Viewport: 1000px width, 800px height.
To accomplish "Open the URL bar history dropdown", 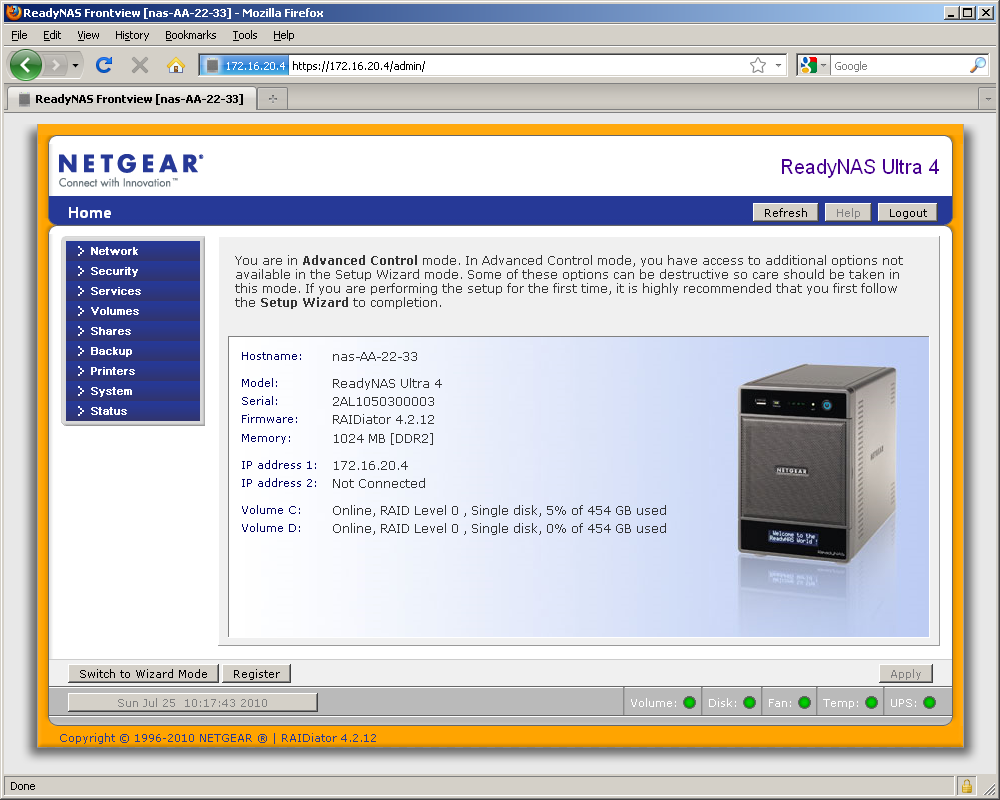I will 778,66.
